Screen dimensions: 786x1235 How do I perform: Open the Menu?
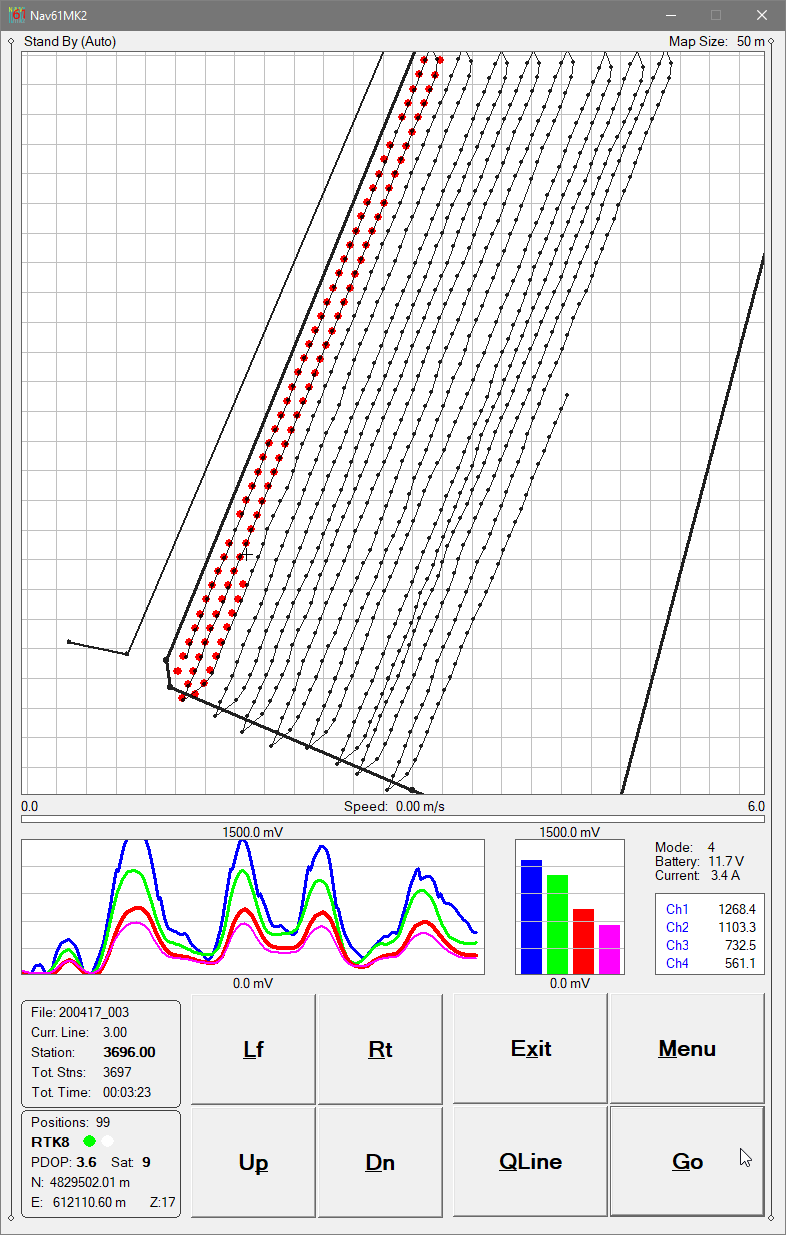click(x=687, y=1049)
